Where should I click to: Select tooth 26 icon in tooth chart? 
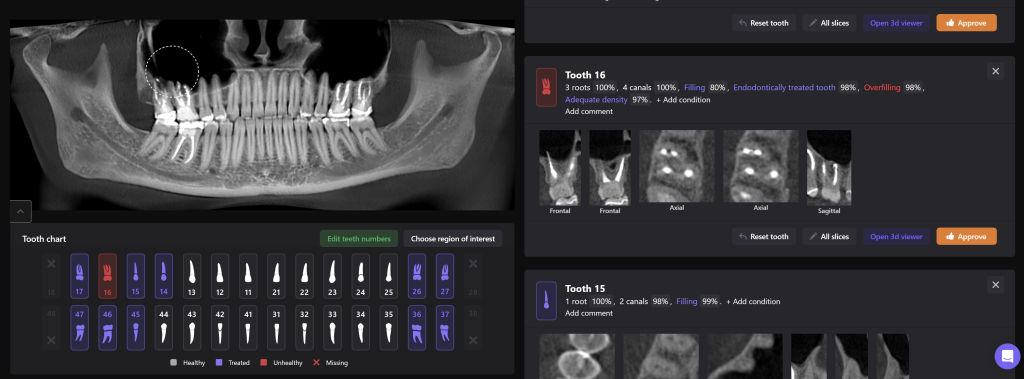coord(417,276)
